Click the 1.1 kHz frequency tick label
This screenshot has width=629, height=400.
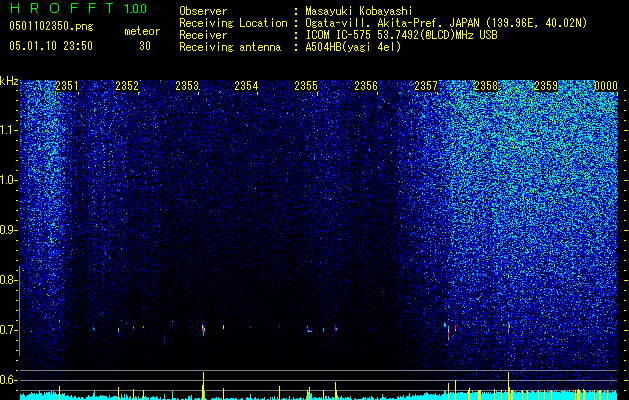8,130
